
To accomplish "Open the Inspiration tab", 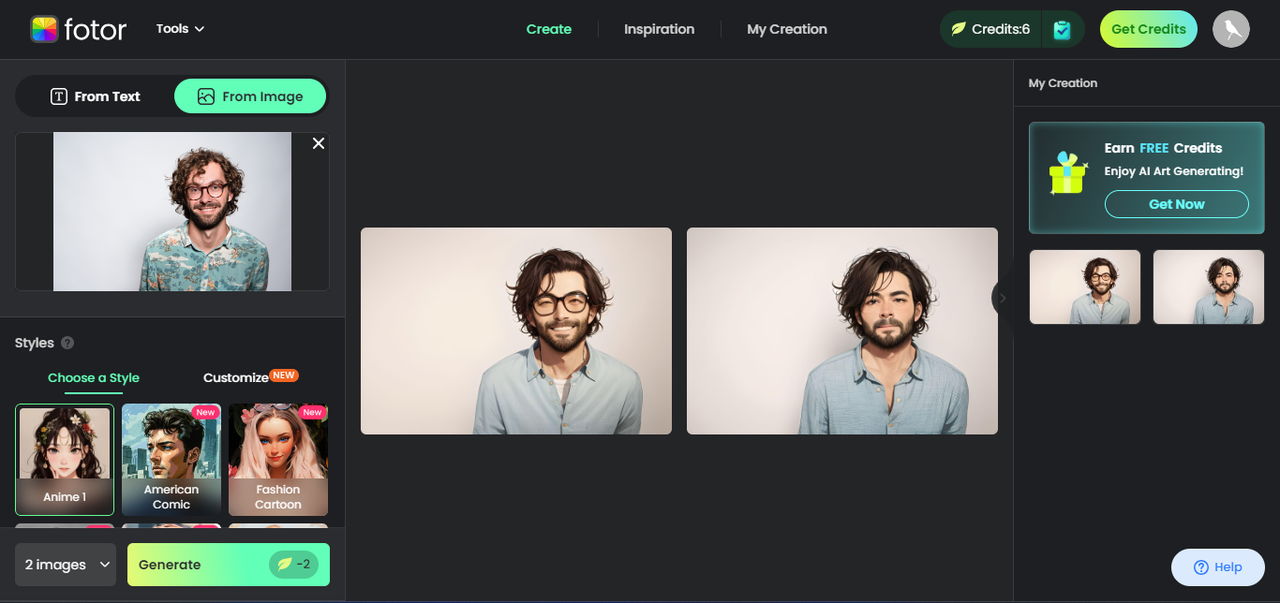I will click(x=659, y=29).
